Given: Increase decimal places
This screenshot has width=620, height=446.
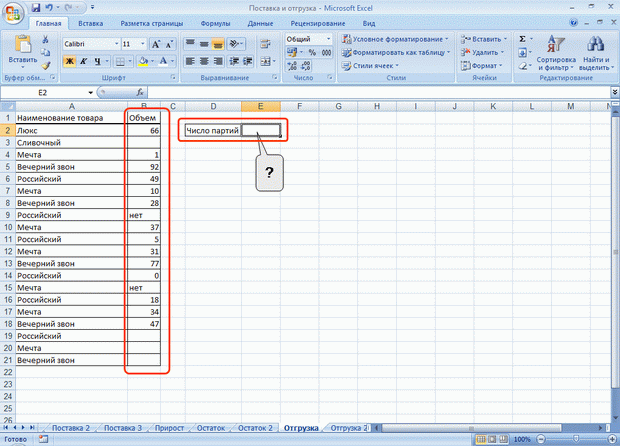Looking at the screenshot, I should [x=293, y=66].
